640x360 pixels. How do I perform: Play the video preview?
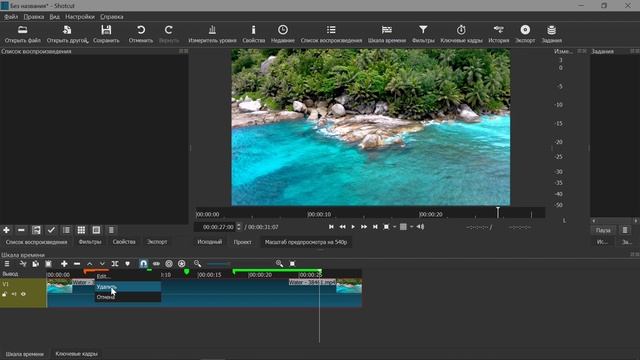(353, 227)
